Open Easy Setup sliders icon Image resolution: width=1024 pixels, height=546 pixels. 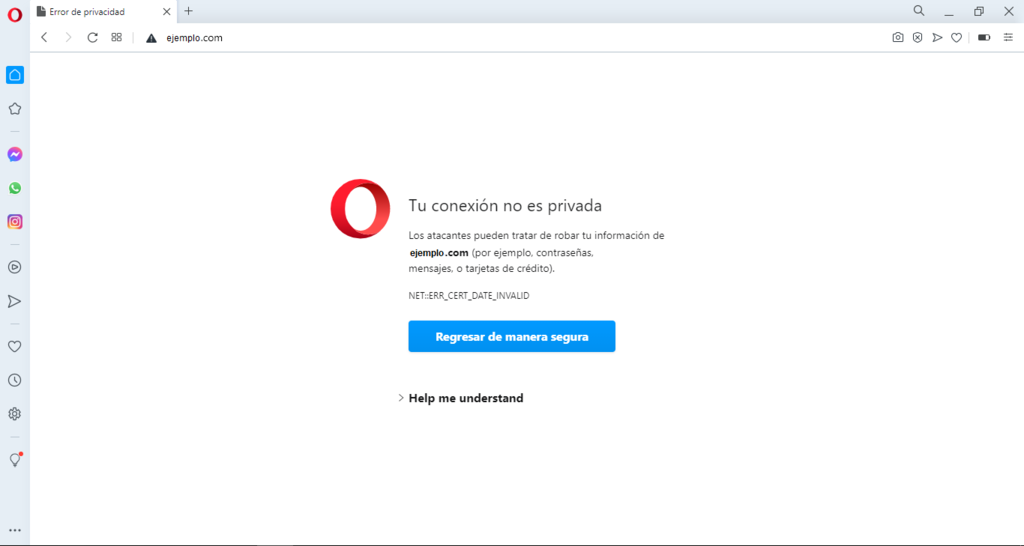[x=1008, y=38]
